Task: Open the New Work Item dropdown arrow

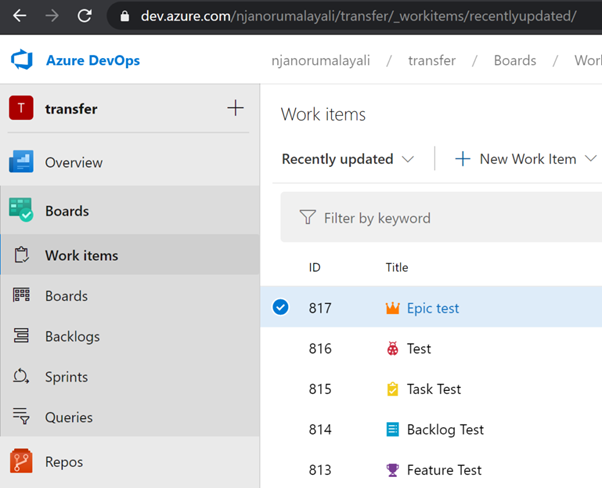Action: (590, 159)
